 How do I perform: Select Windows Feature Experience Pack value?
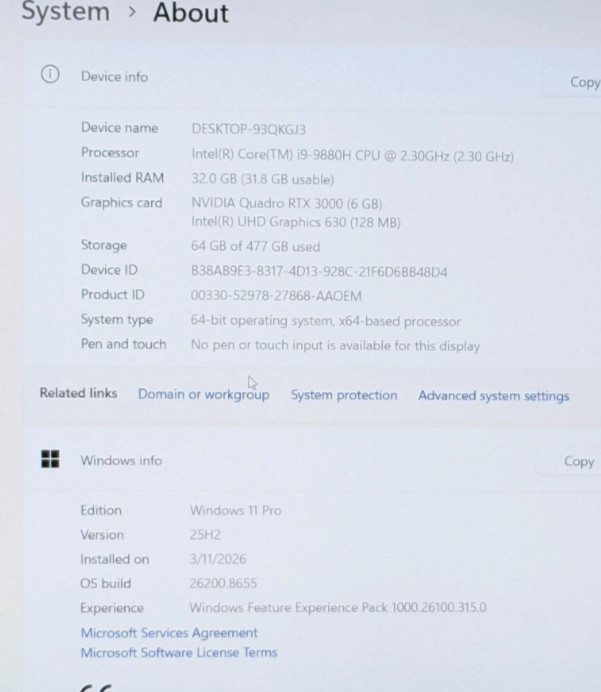coord(338,607)
